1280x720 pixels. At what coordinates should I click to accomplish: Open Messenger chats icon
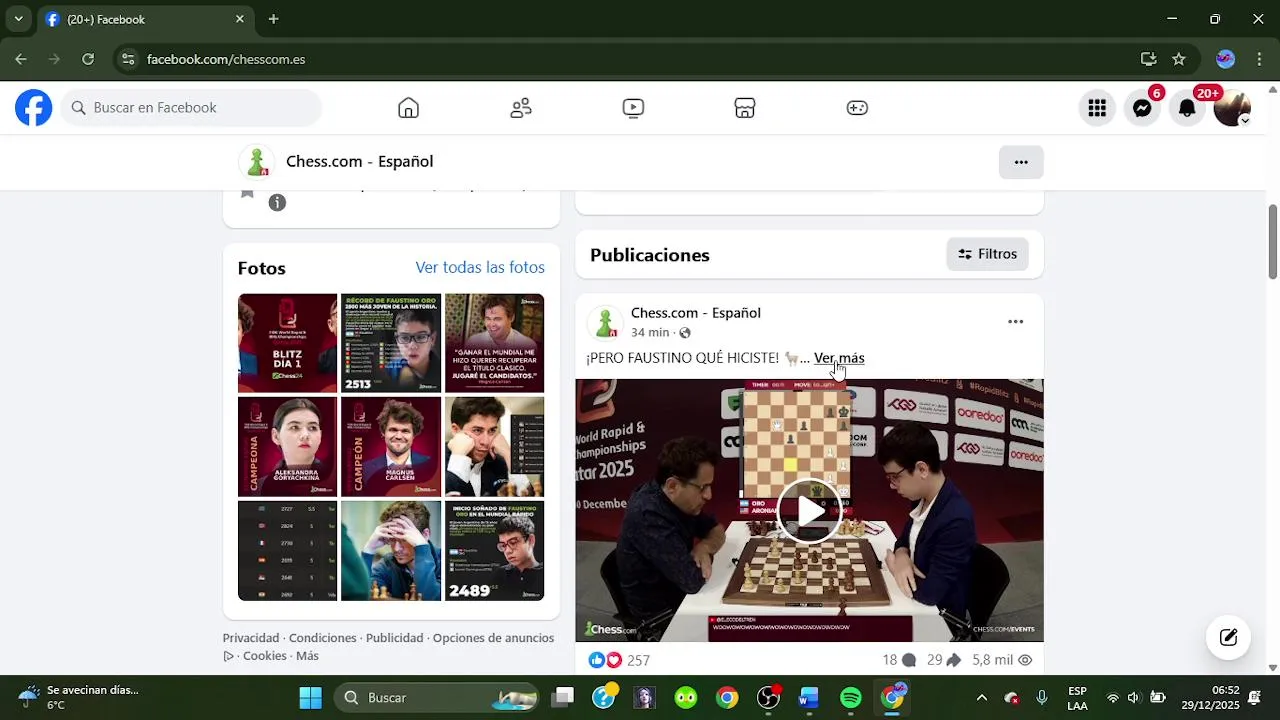tap(1142, 108)
